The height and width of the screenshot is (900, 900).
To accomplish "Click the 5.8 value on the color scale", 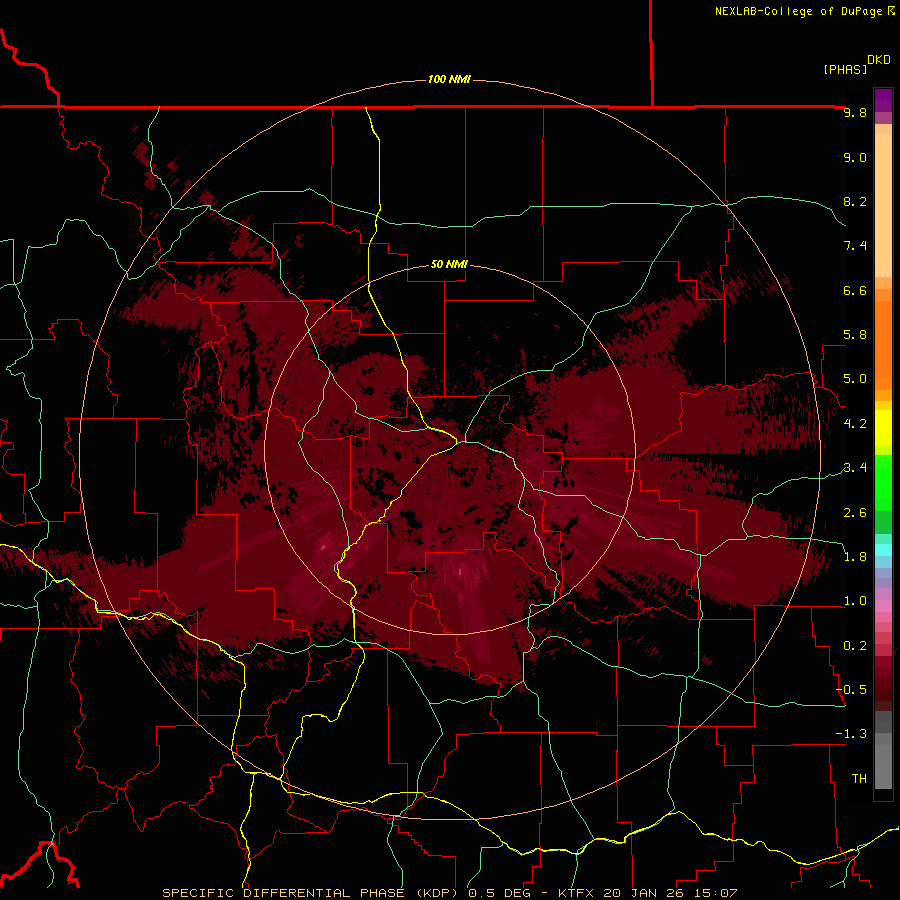I will click(x=855, y=335).
